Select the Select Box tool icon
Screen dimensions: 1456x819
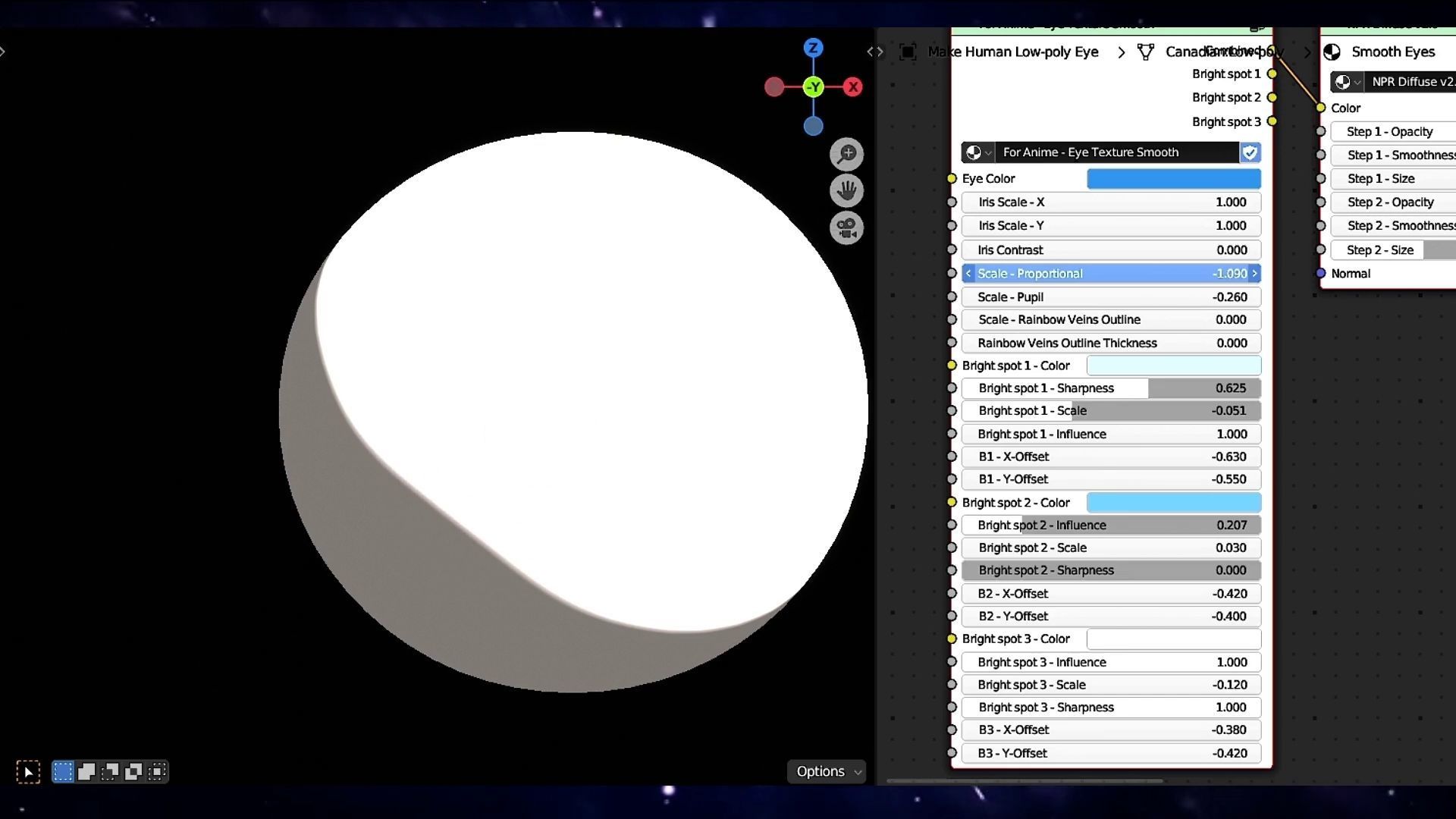coord(28,772)
